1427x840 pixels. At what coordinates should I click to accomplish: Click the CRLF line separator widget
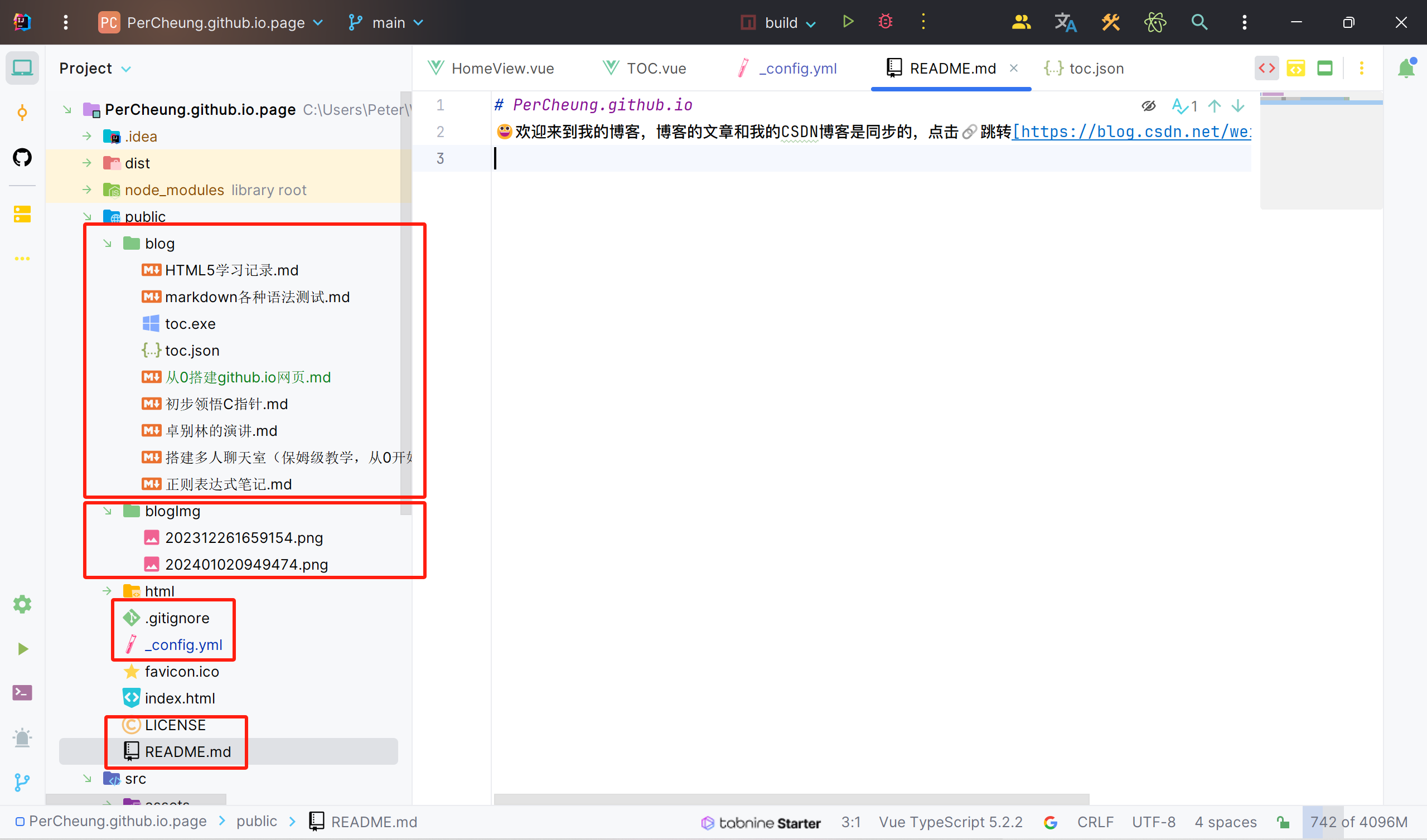click(1095, 822)
